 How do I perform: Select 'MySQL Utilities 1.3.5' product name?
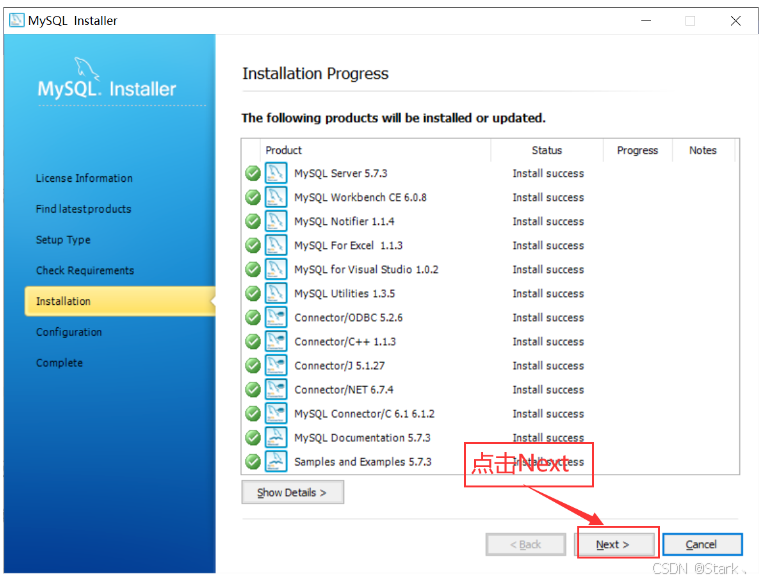coord(345,294)
